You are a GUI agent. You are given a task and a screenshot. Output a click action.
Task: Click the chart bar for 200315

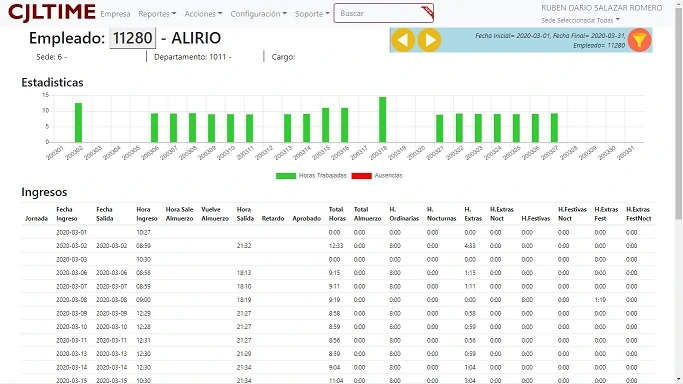click(325, 125)
